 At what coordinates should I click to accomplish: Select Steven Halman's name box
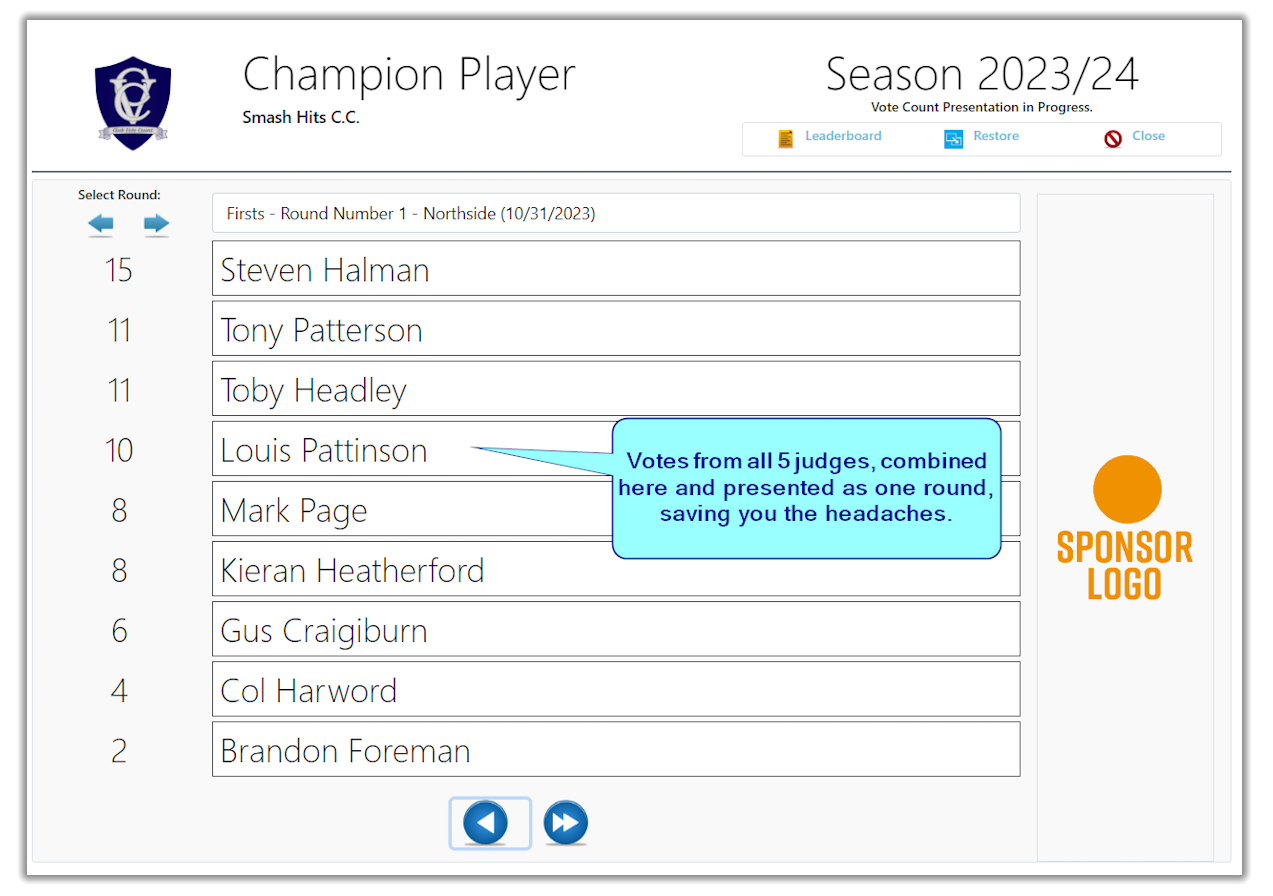point(615,268)
